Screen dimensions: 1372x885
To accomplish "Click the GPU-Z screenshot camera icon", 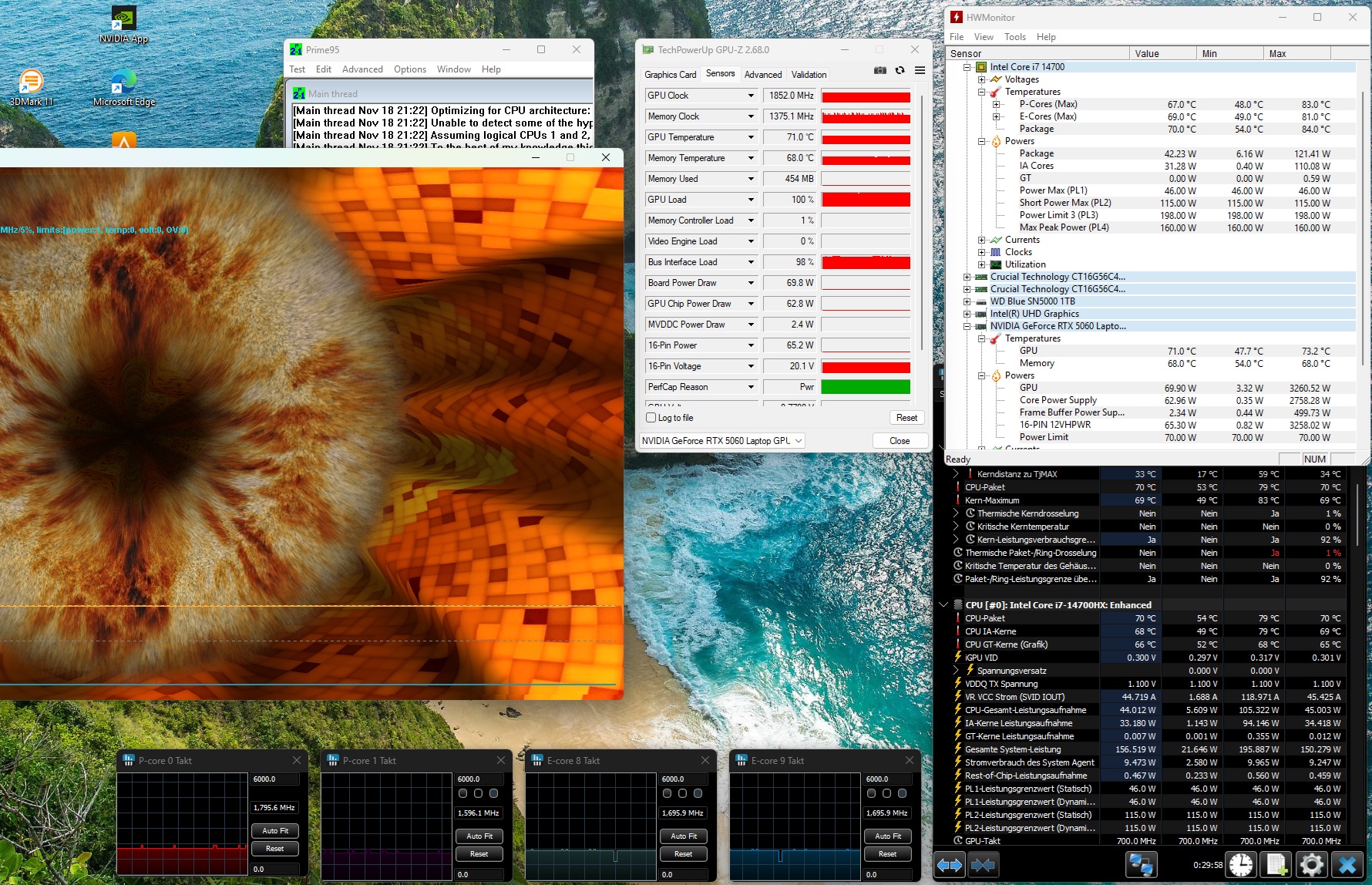I will tap(879, 70).
